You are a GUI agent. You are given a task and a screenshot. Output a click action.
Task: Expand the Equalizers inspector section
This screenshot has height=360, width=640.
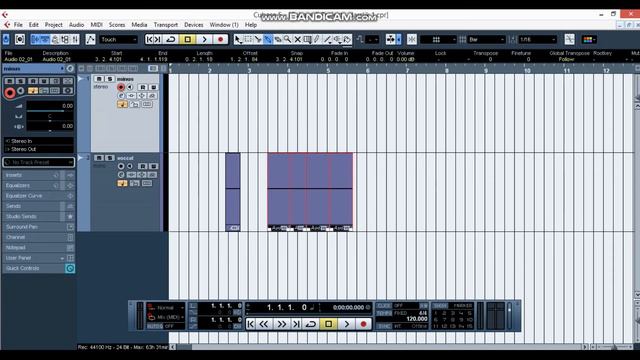click(39, 185)
